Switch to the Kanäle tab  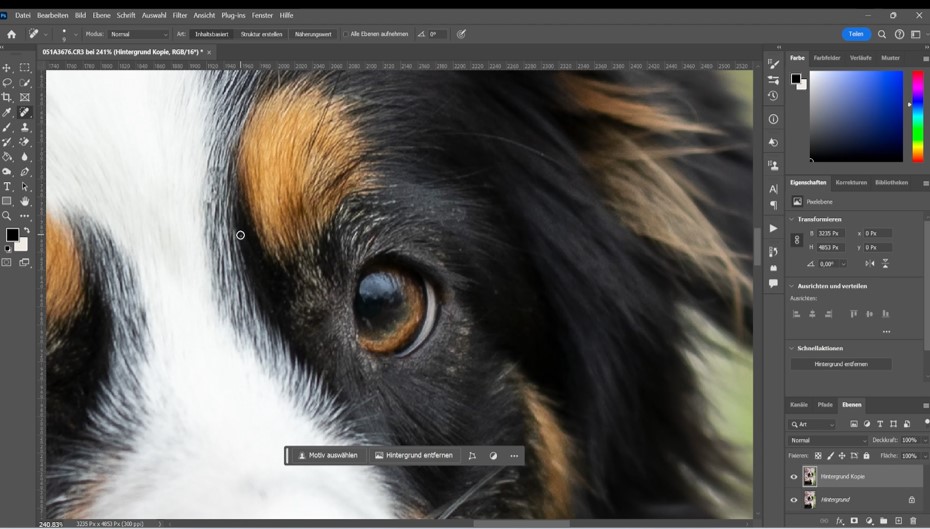(798, 405)
